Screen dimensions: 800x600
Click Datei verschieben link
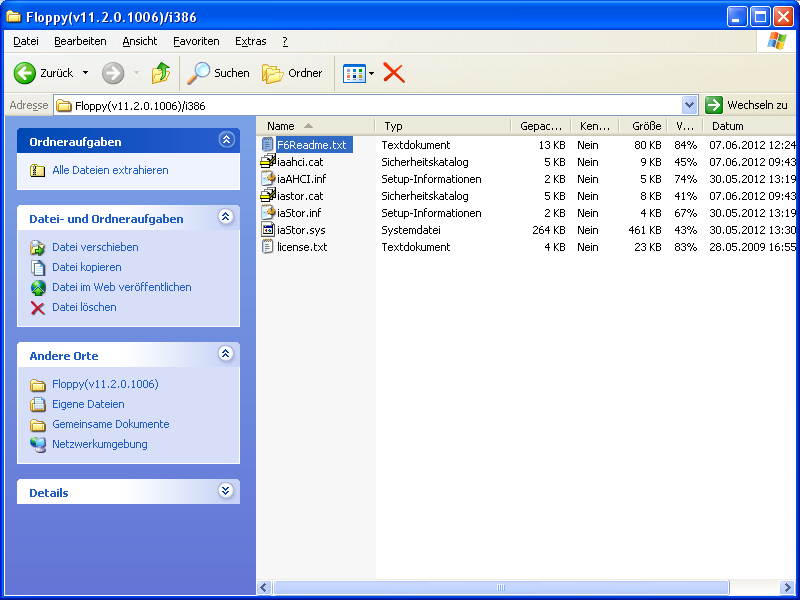pos(95,247)
